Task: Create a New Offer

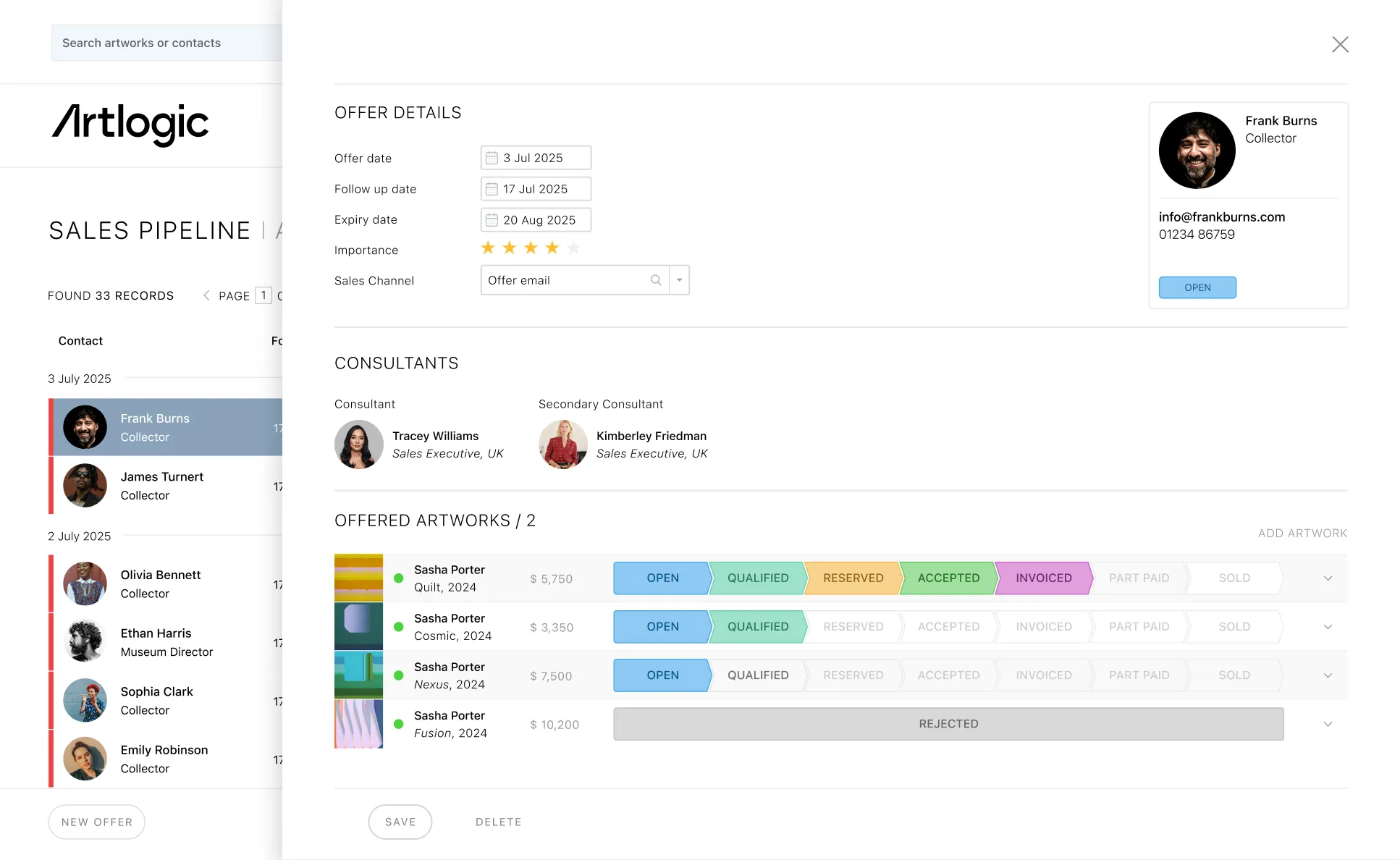Action: point(97,822)
